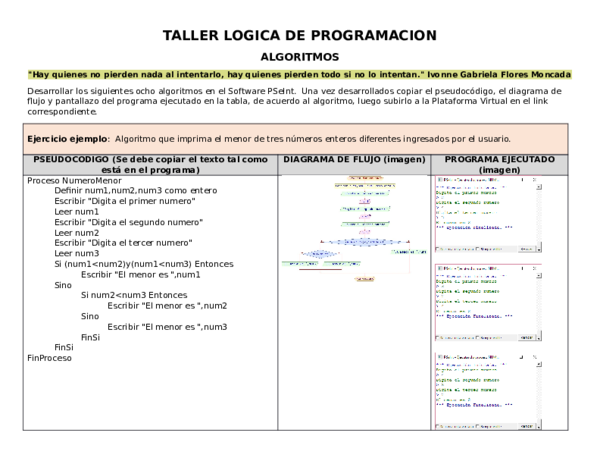The width and height of the screenshot is (600, 464).
Task: Close the top program execution window
Action: click(x=536, y=179)
